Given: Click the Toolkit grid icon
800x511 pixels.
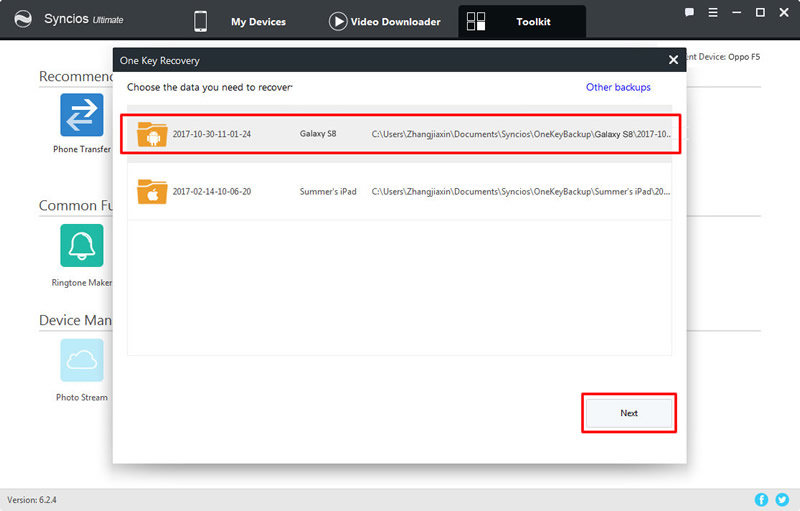Looking at the screenshot, I should coord(476,21).
